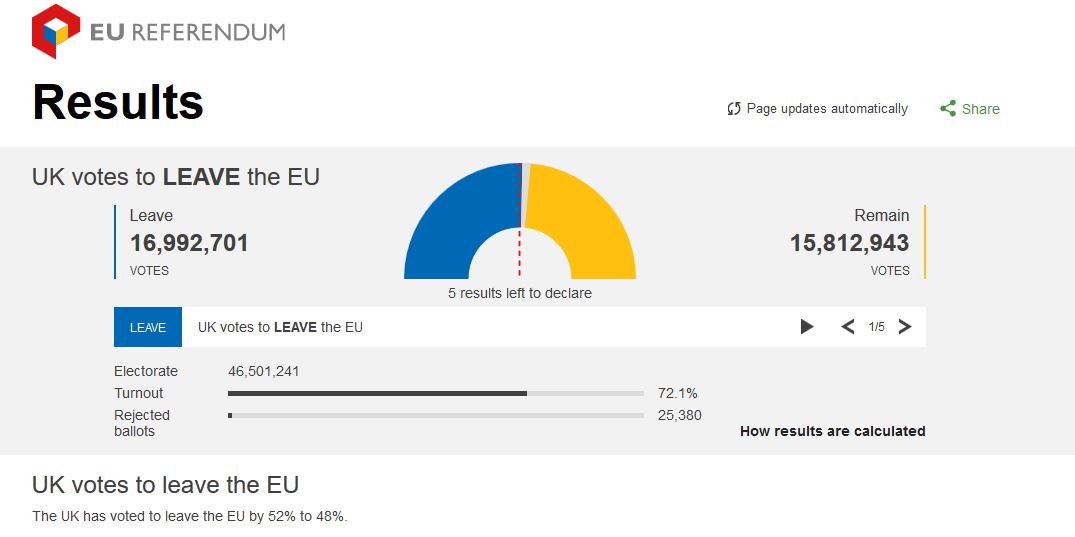
Task: Open the Share link
Action: tap(980, 109)
